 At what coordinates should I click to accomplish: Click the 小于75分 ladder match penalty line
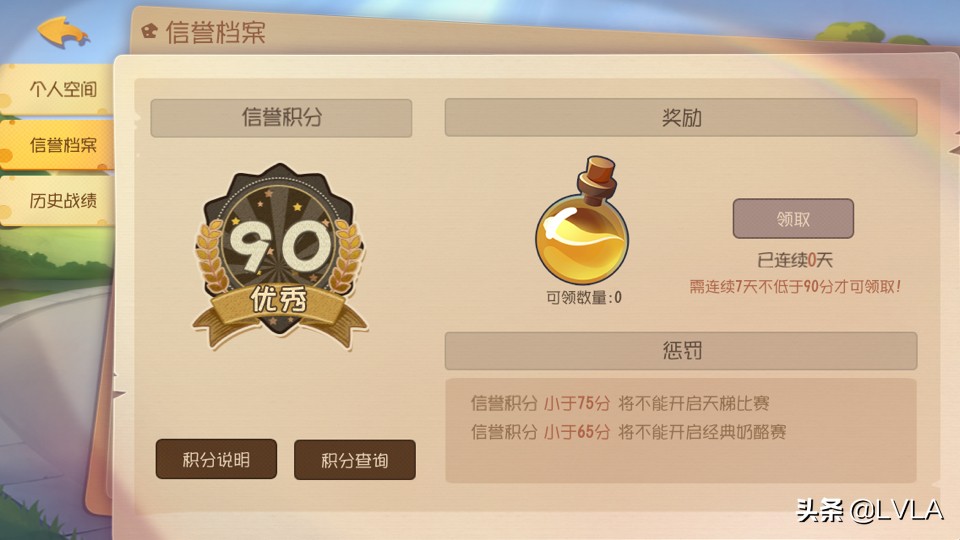[x=620, y=403]
